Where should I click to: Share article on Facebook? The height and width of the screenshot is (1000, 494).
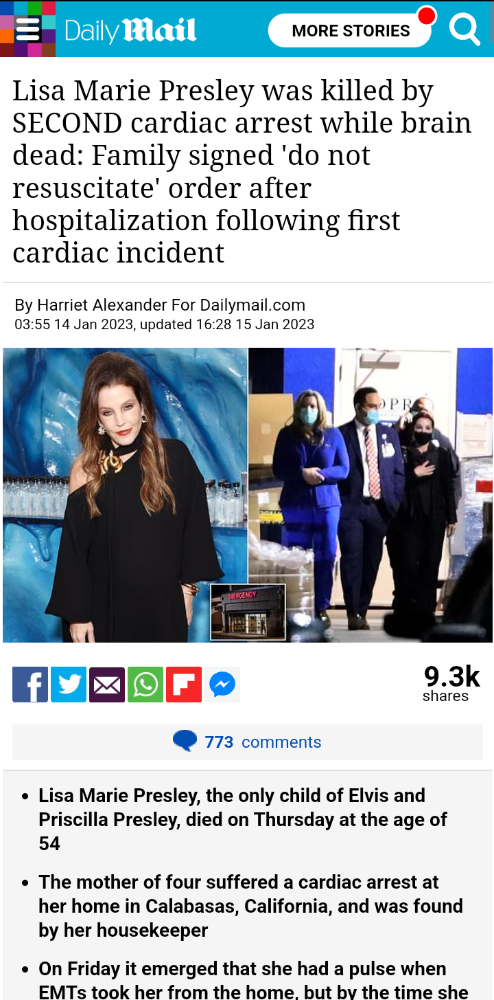(x=30, y=684)
